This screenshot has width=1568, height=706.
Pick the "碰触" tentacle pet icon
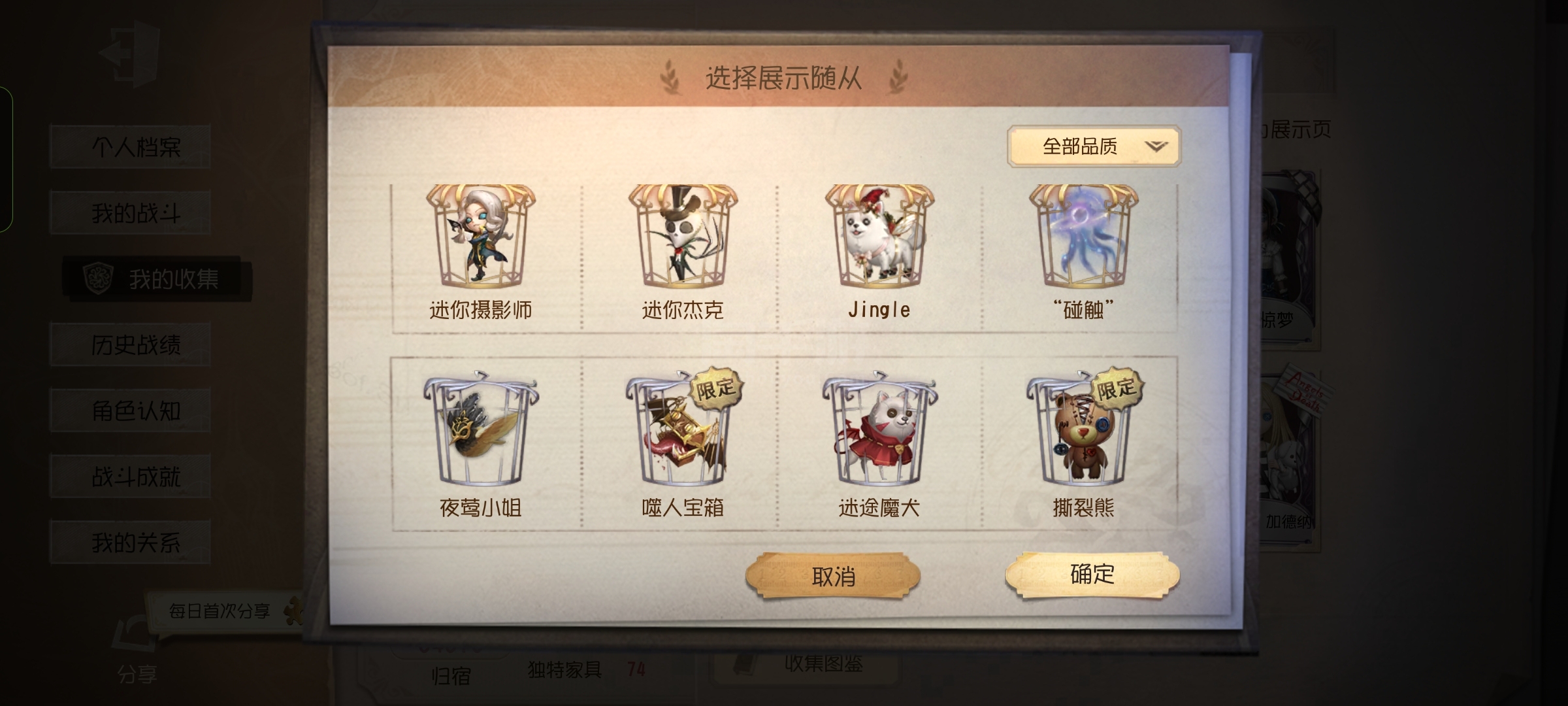[x=1083, y=236]
